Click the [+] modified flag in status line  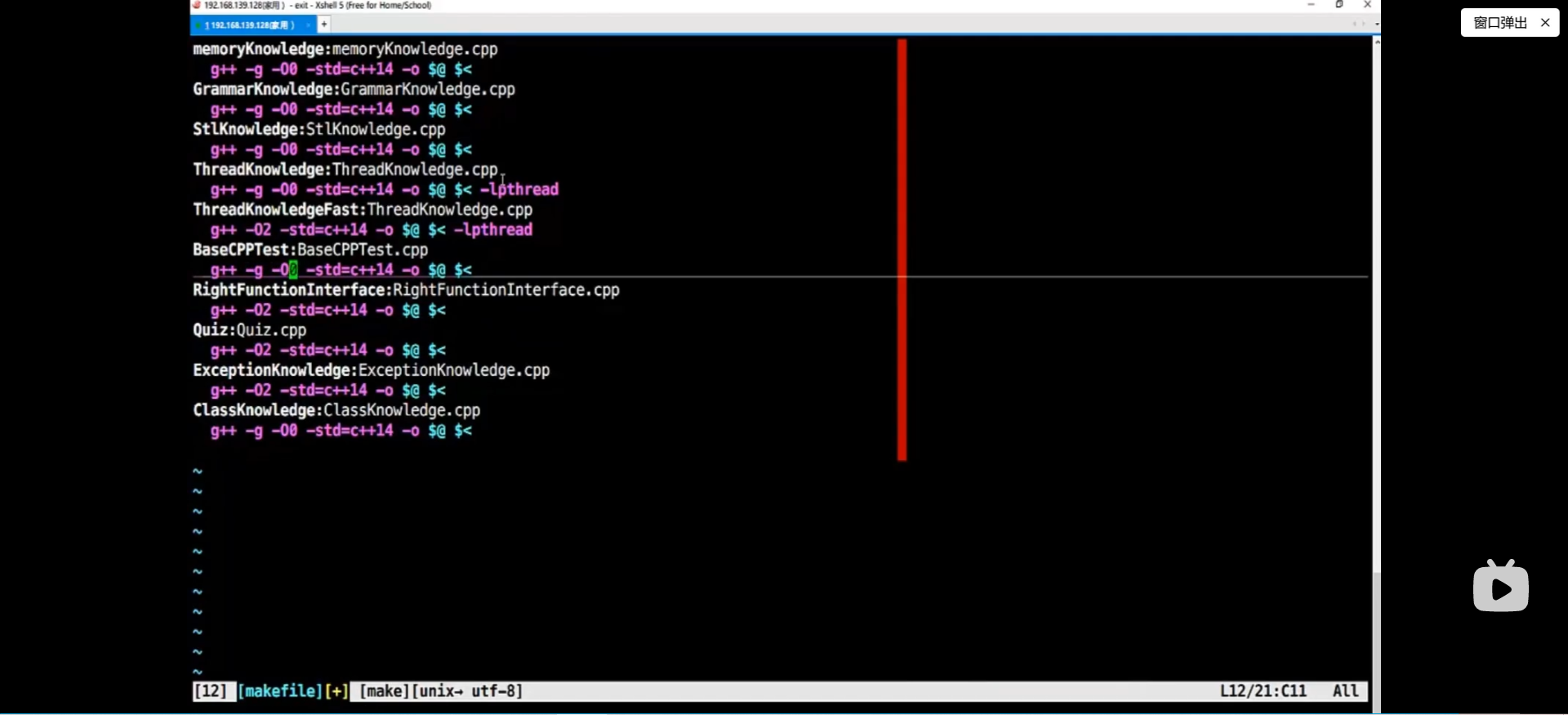coord(336,691)
